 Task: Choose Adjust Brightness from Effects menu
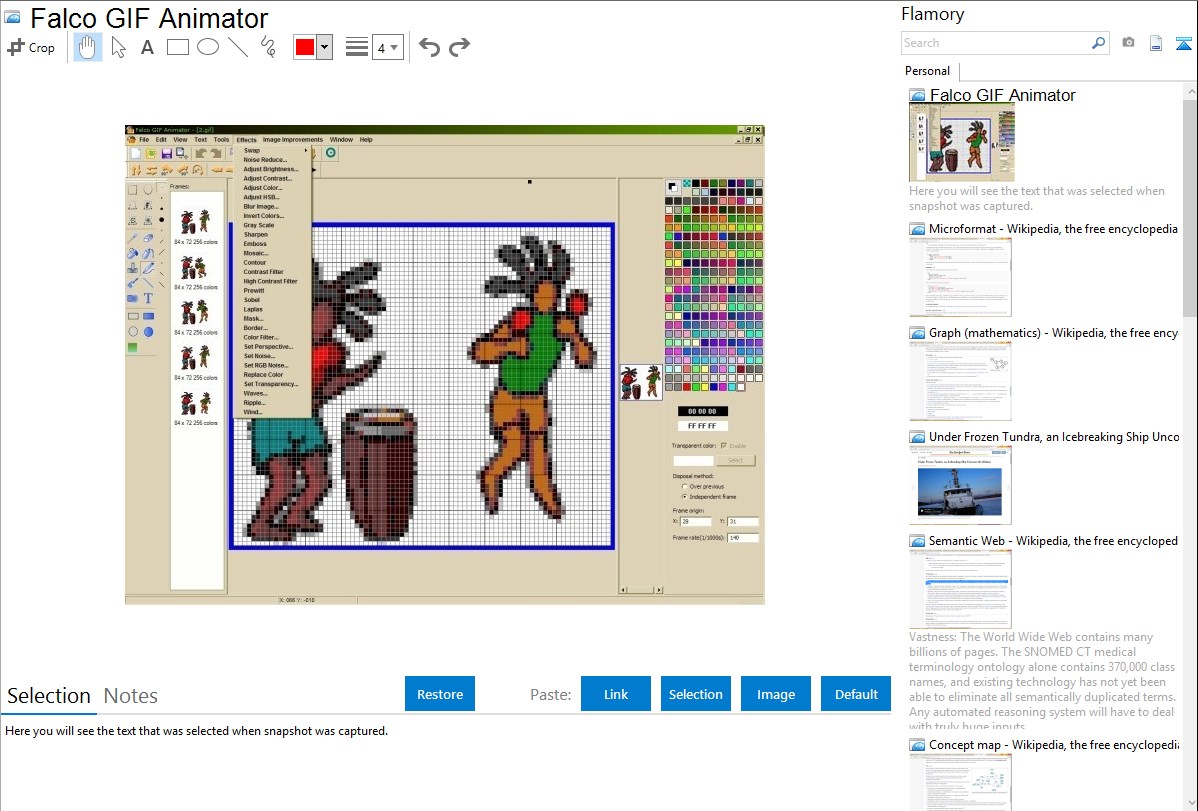[270, 169]
